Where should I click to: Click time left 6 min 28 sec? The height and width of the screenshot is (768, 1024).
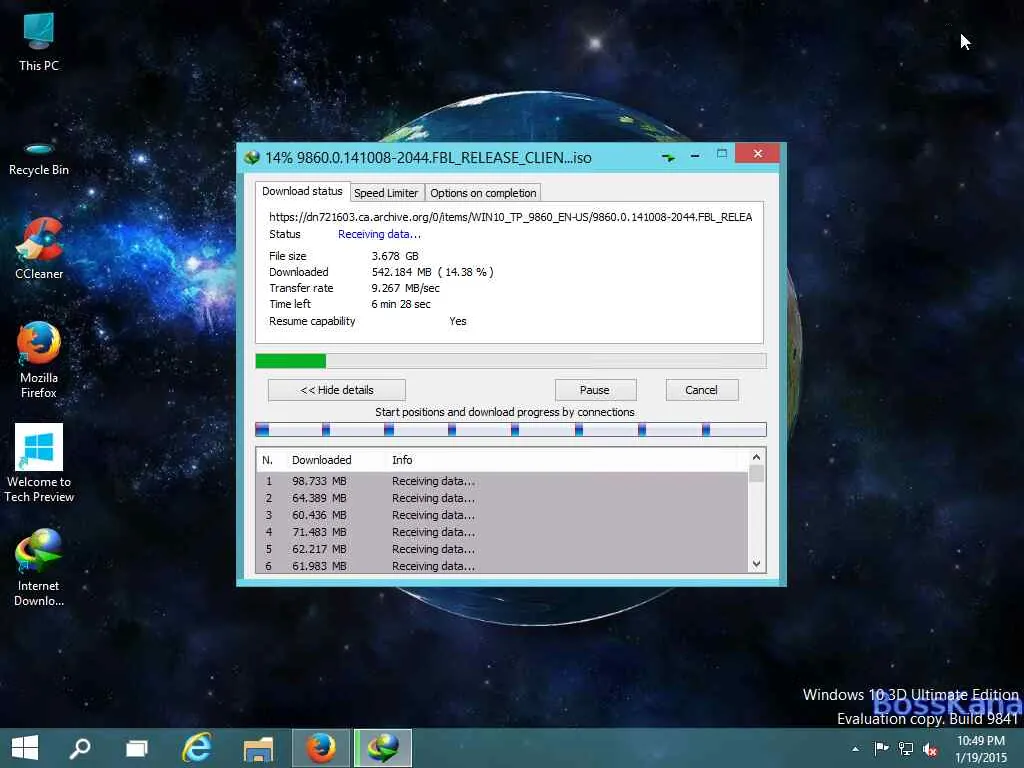tap(401, 304)
